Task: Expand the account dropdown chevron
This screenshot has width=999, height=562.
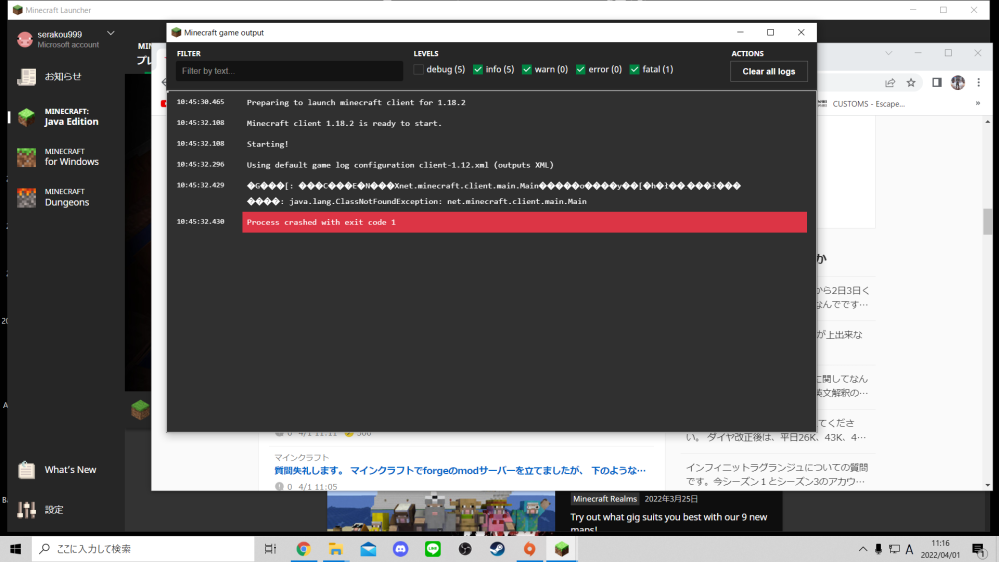Action: tap(110, 33)
